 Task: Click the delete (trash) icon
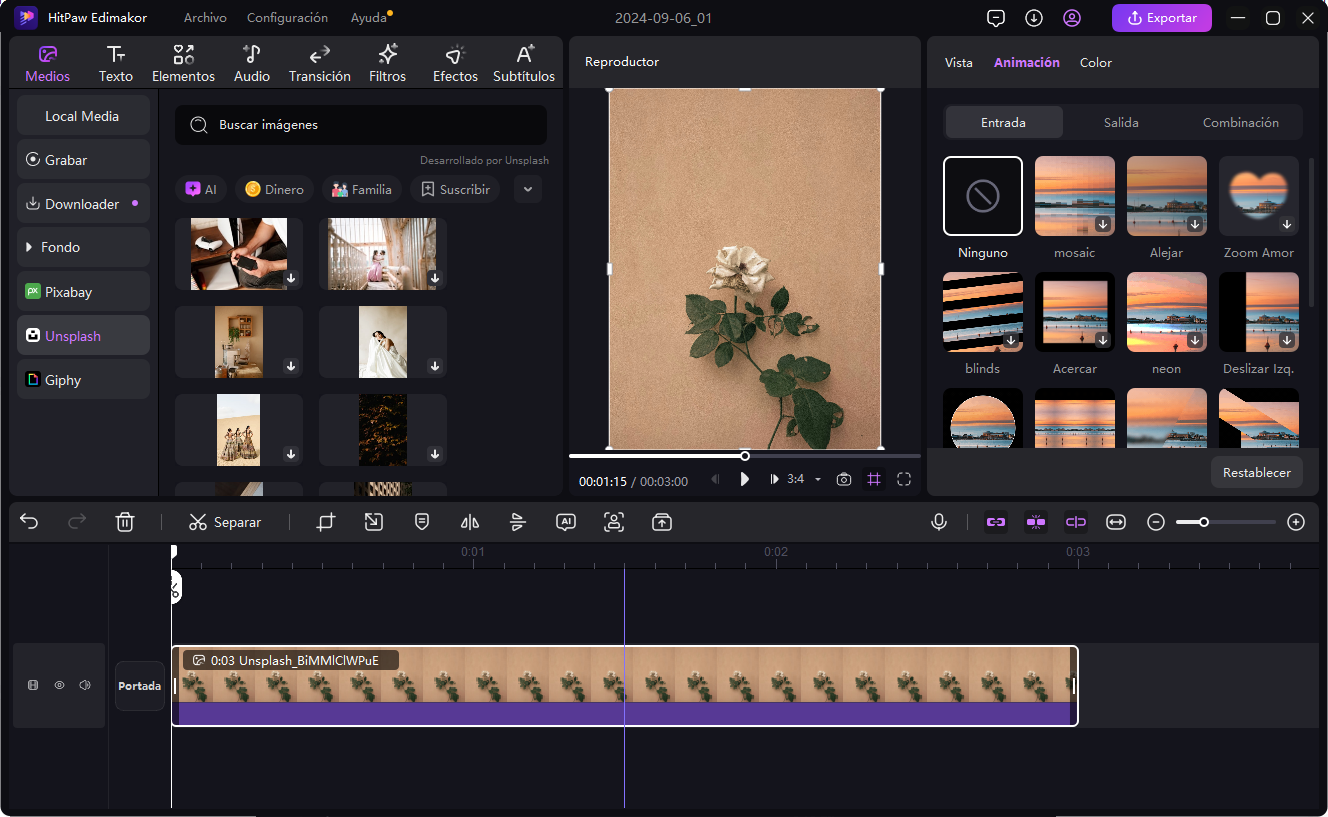(x=125, y=521)
